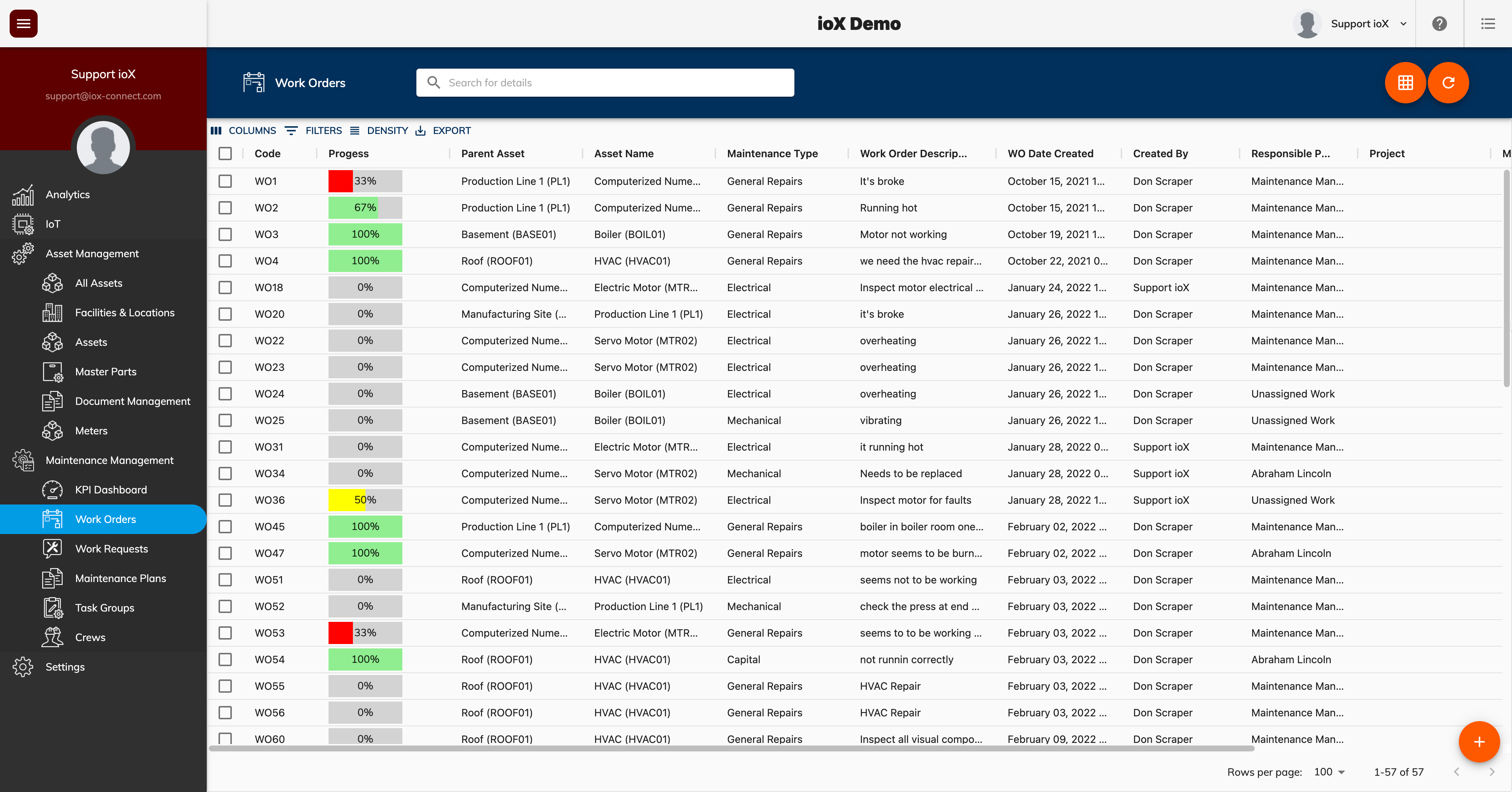Open the FILTERS panel

click(313, 130)
